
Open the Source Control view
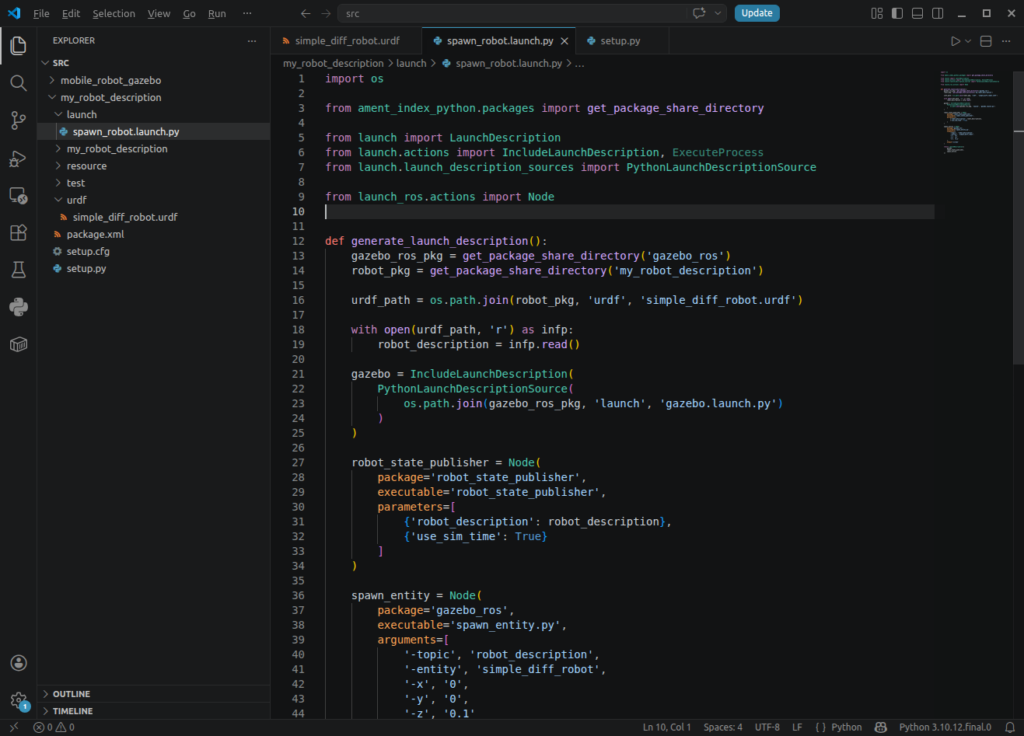pyautogui.click(x=18, y=120)
